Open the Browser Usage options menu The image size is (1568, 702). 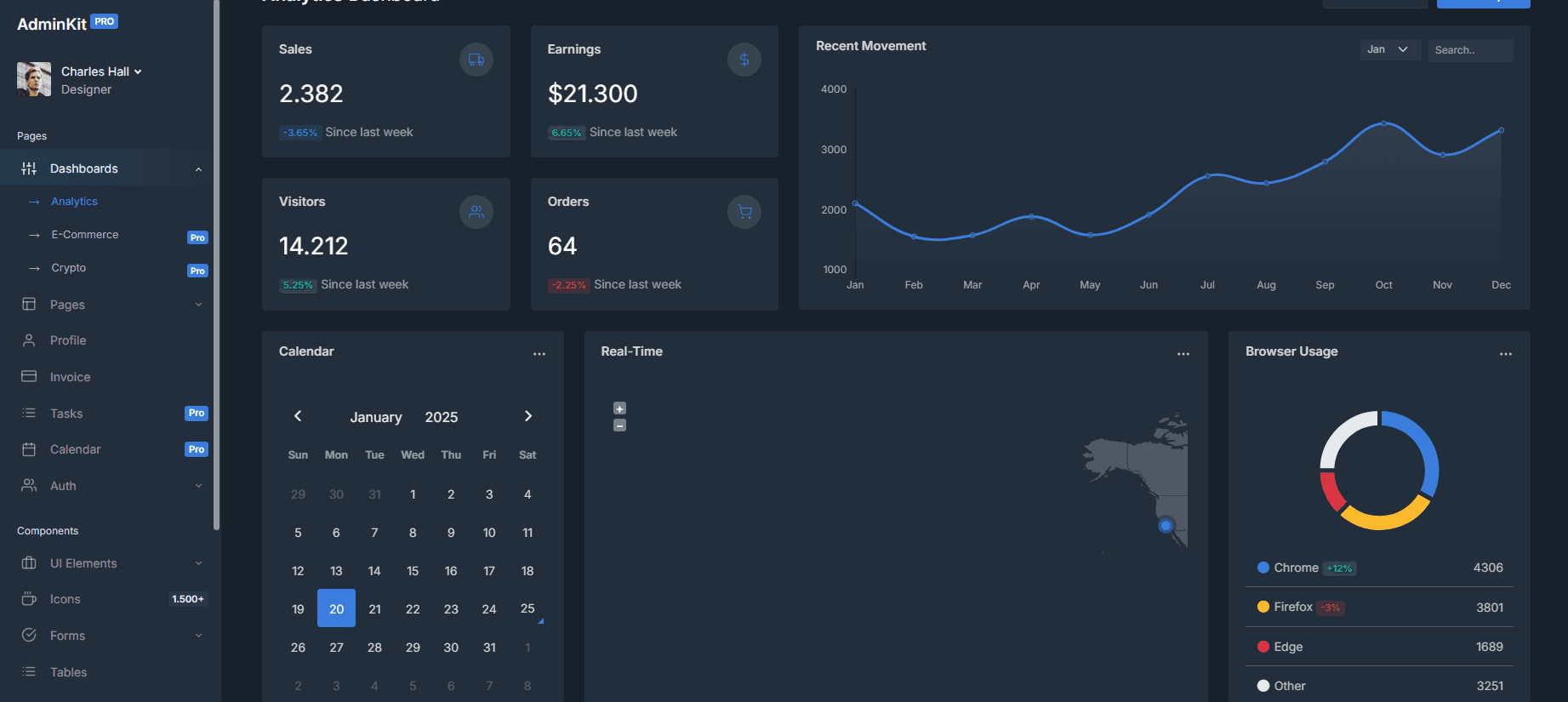(x=1506, y=354)
